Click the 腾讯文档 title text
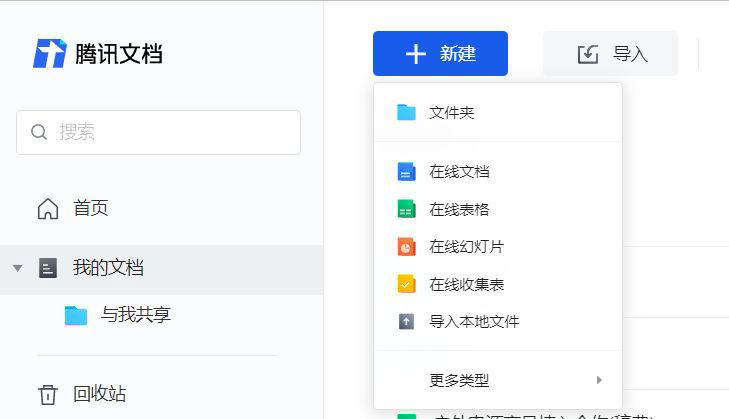Image resolution: width=729 pixels, height=419 pixels. pyautogui.click(x=119, y=54)
